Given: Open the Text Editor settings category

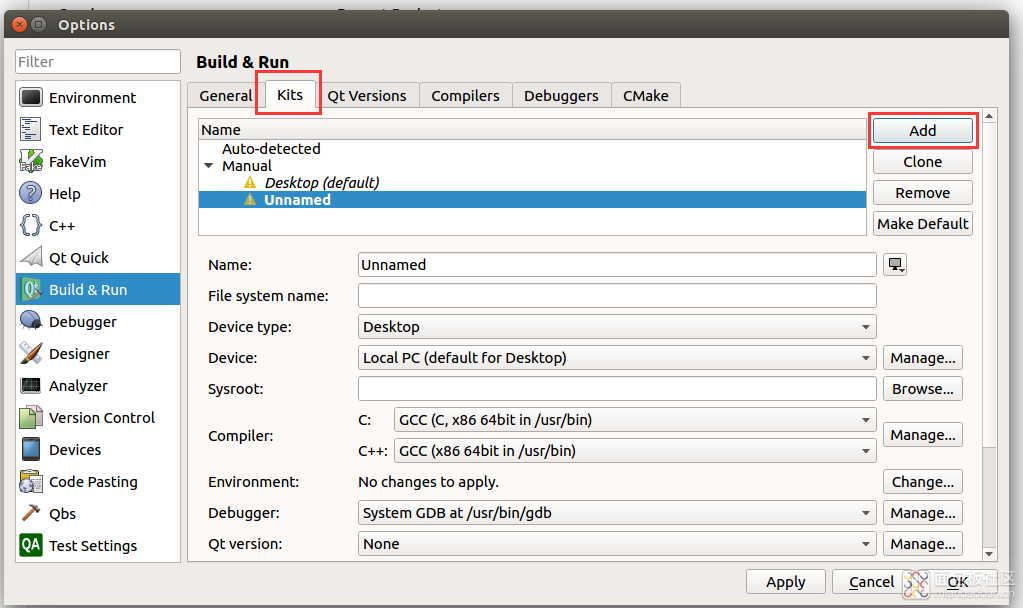Looking at the screenshot, I should pos(98,130).
